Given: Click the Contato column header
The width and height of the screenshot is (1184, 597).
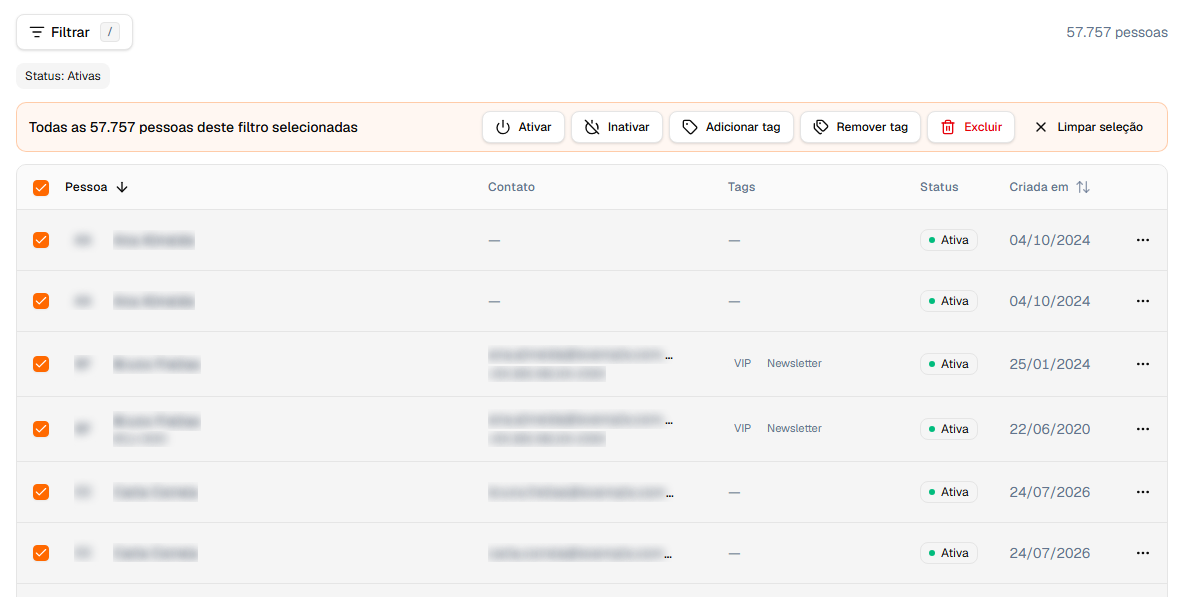Looking at the screenshot, I should (511, 187).
